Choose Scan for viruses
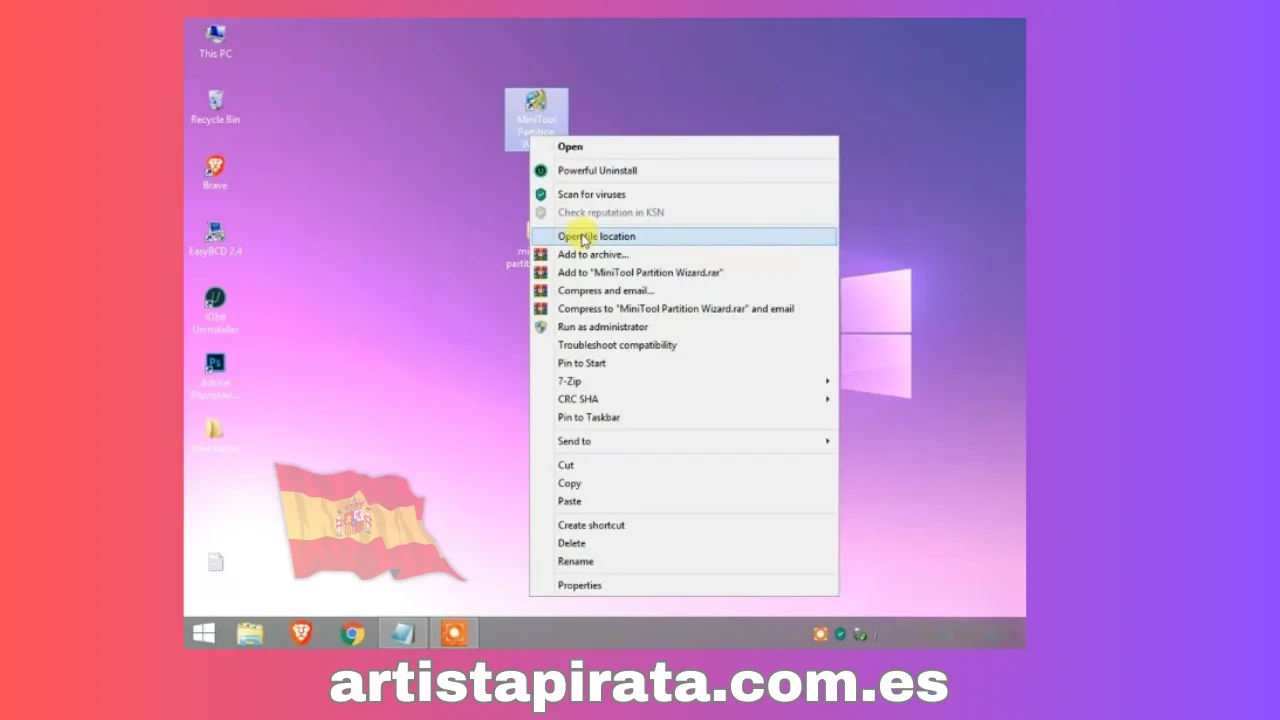This screenshot has height=720, width=1280. (x=684, y=195)
